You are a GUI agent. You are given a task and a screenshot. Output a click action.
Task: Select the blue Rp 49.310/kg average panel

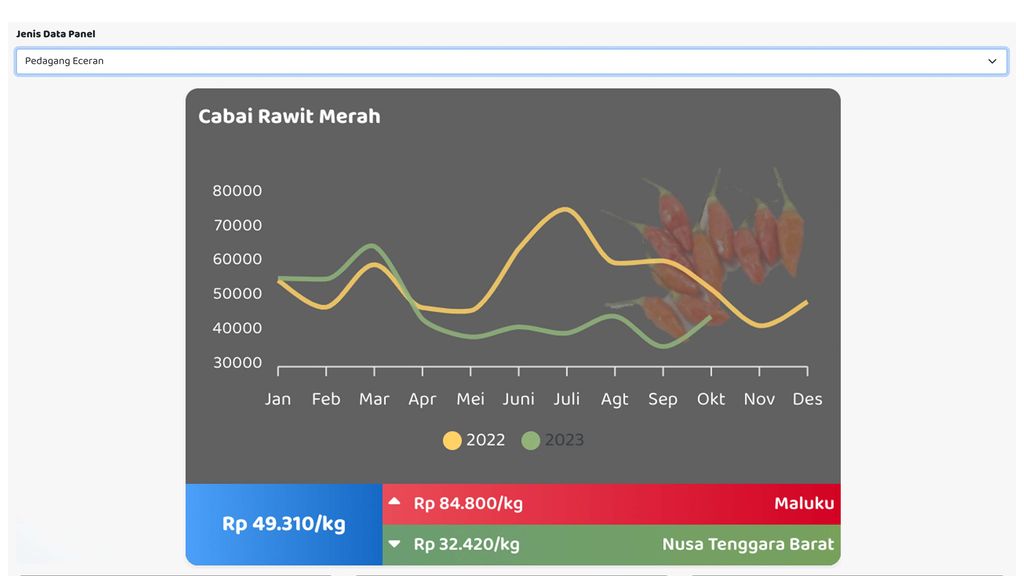(x=284, y=524)
